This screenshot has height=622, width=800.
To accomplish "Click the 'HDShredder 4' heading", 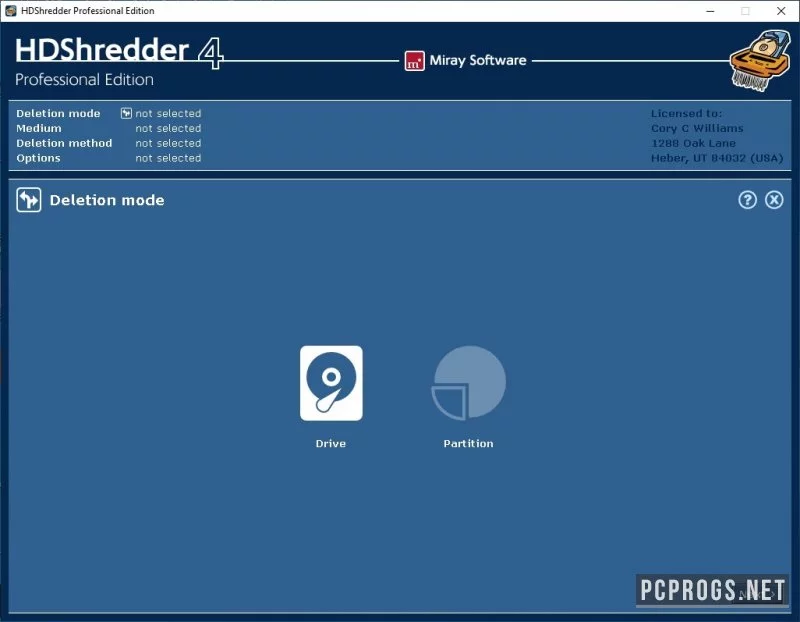I will pos(119,52).
